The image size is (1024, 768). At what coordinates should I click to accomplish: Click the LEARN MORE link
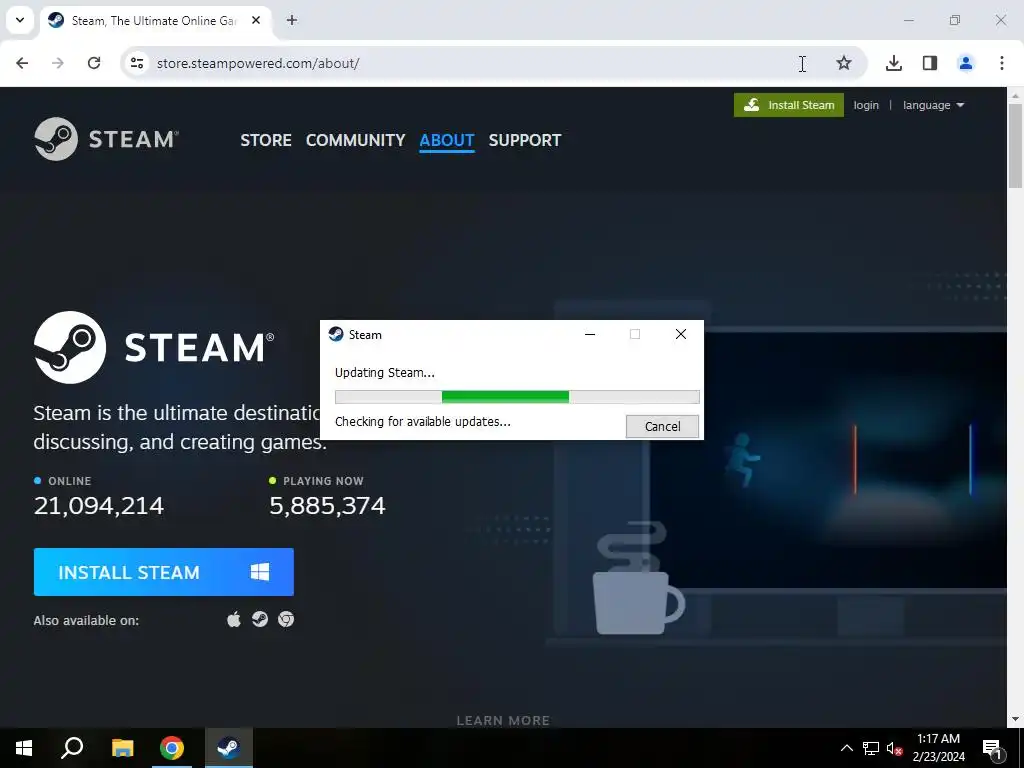[x=503, y=720]
